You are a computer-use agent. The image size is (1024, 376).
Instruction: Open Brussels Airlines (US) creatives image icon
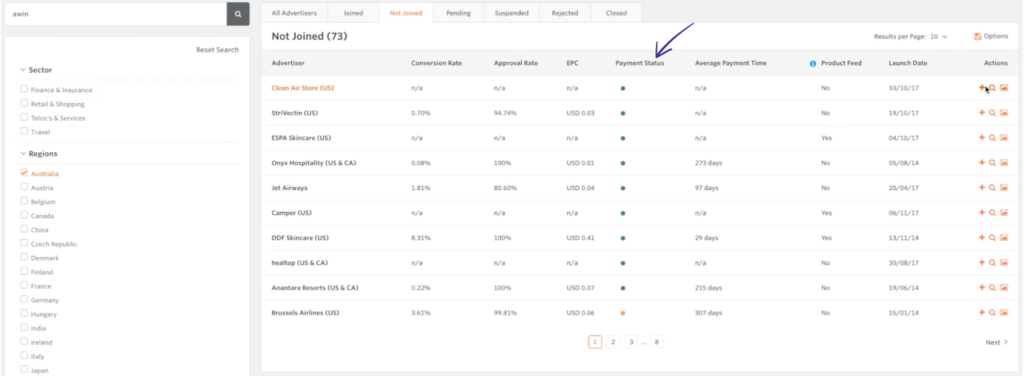pos(1004,313)
